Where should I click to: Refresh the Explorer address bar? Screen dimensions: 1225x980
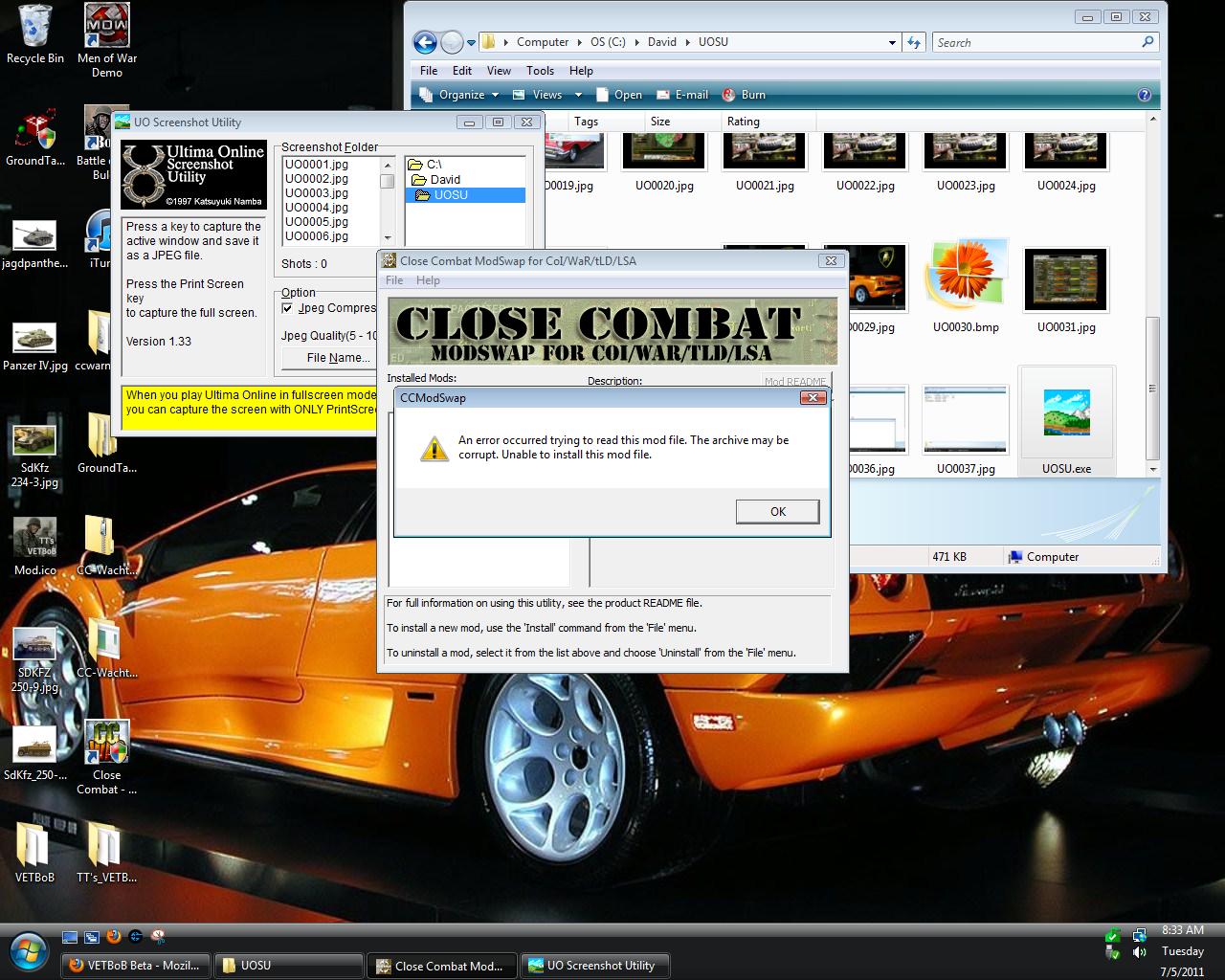pyautogui.click(x=914, y=42)
